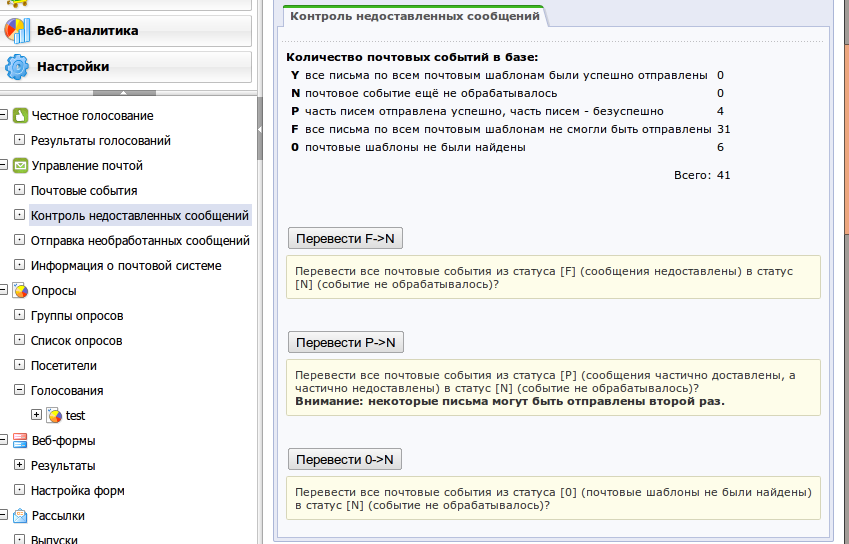This screenshot has width=849, height=544.
Task: Click the Опросы section icon
Action: pyautogui.click(x=20, y=291)
